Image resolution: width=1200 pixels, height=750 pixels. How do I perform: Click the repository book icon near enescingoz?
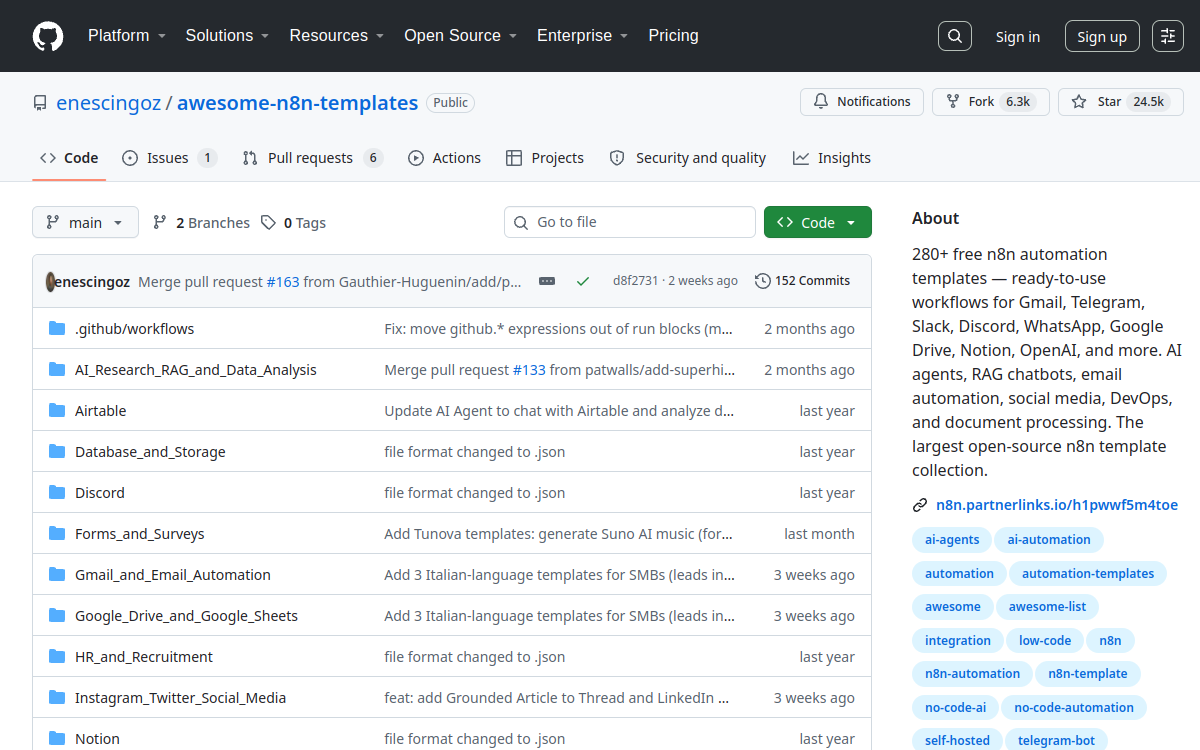tap(40, 103)
